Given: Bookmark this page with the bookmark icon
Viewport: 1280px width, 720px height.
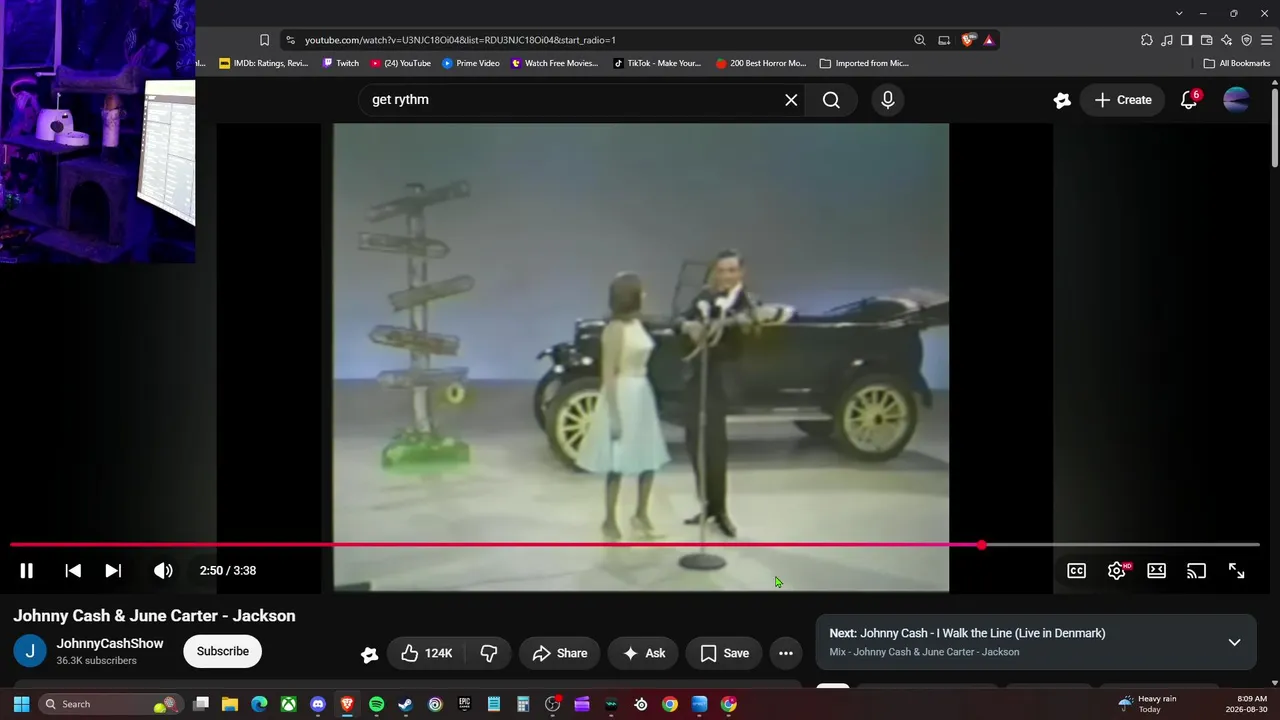Looking at the screenshot, I should click(264, 40).
